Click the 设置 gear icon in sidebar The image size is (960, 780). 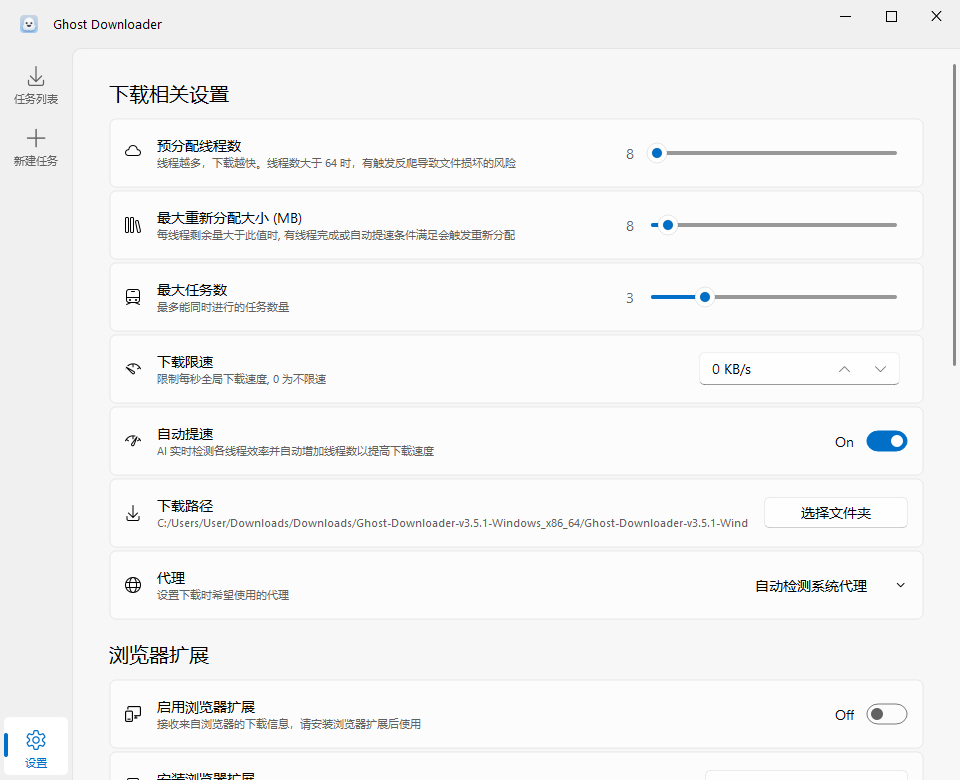pyautogui.click(x=36, y=740)
